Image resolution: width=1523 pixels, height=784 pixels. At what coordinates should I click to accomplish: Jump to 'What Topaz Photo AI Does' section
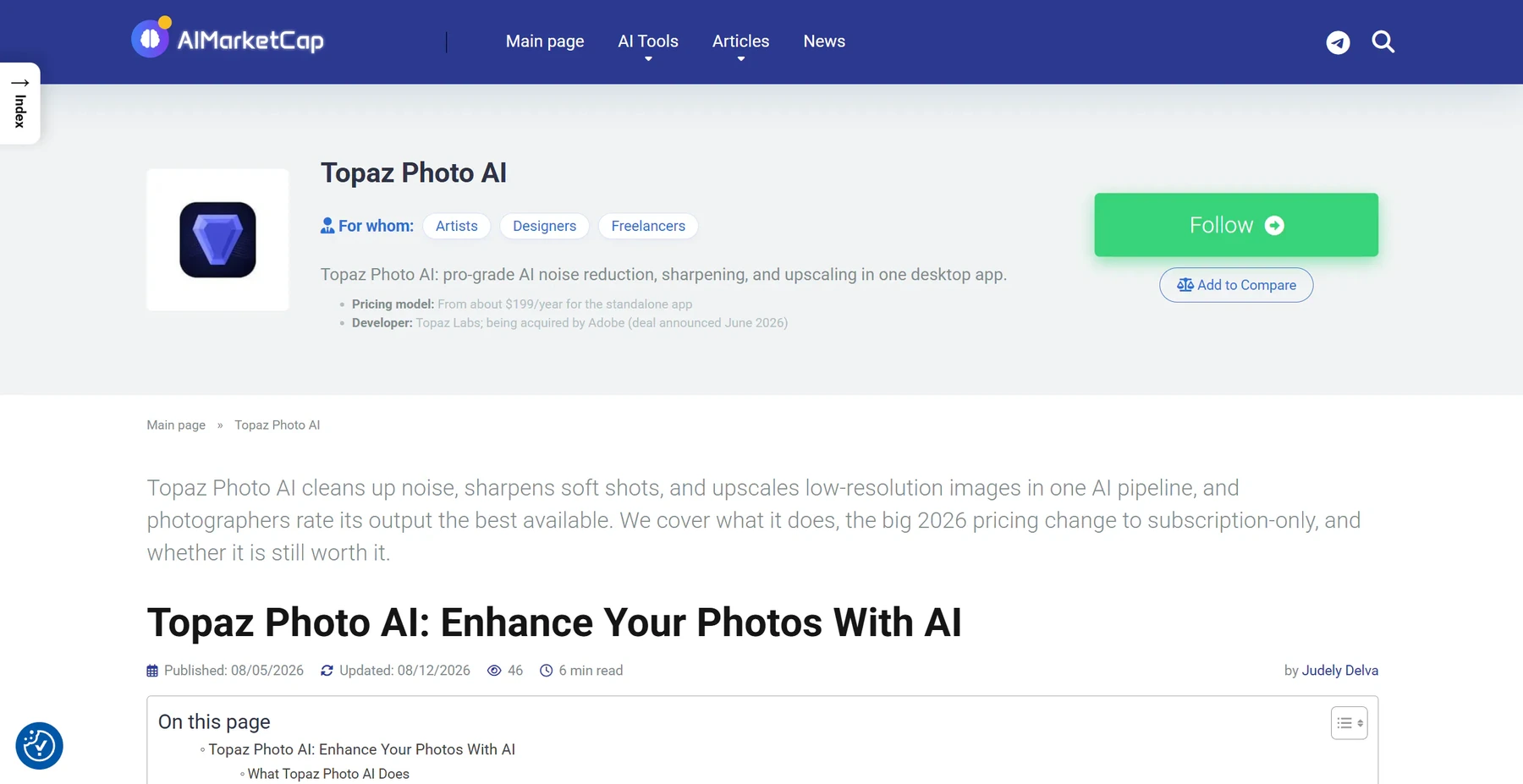point(328,774)
